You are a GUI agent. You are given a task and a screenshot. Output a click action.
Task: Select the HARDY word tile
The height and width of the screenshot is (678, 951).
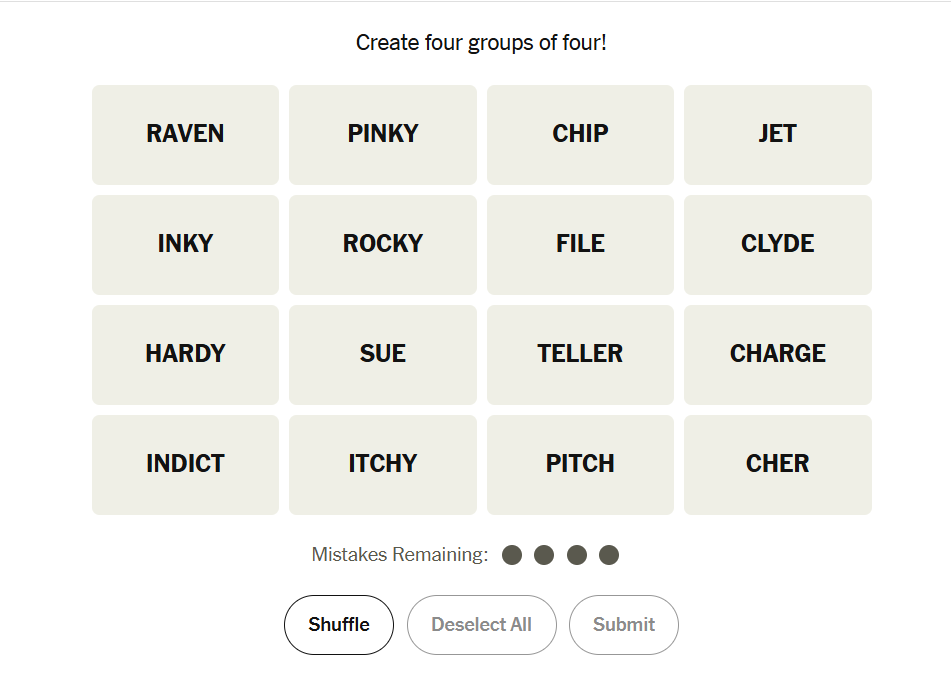[x=185, y=355]
